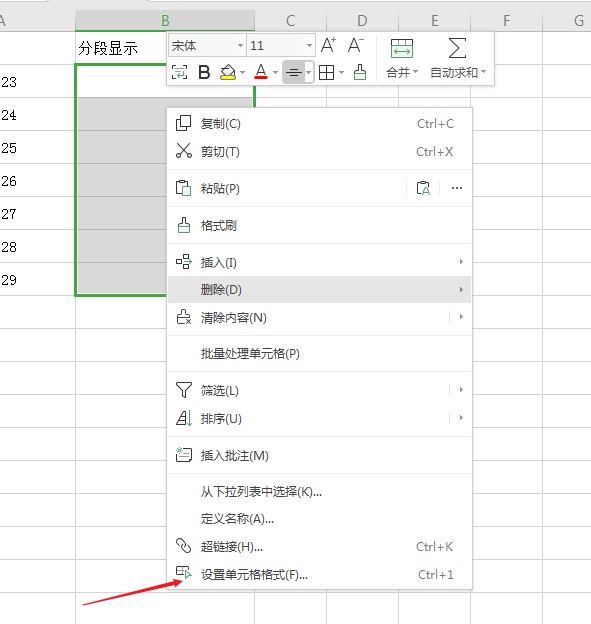Choose 批量处理单元格(P)
Screen dimensions: 591x624
click(320, 354)
